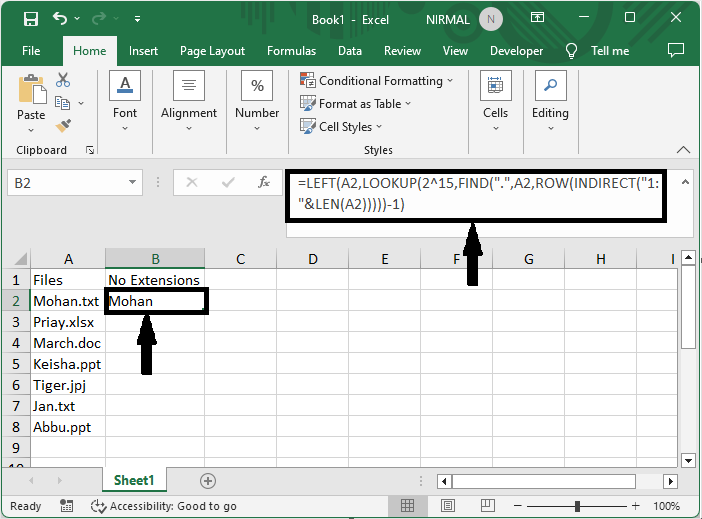
Task: Switch to the View tab
Action: 455,51
